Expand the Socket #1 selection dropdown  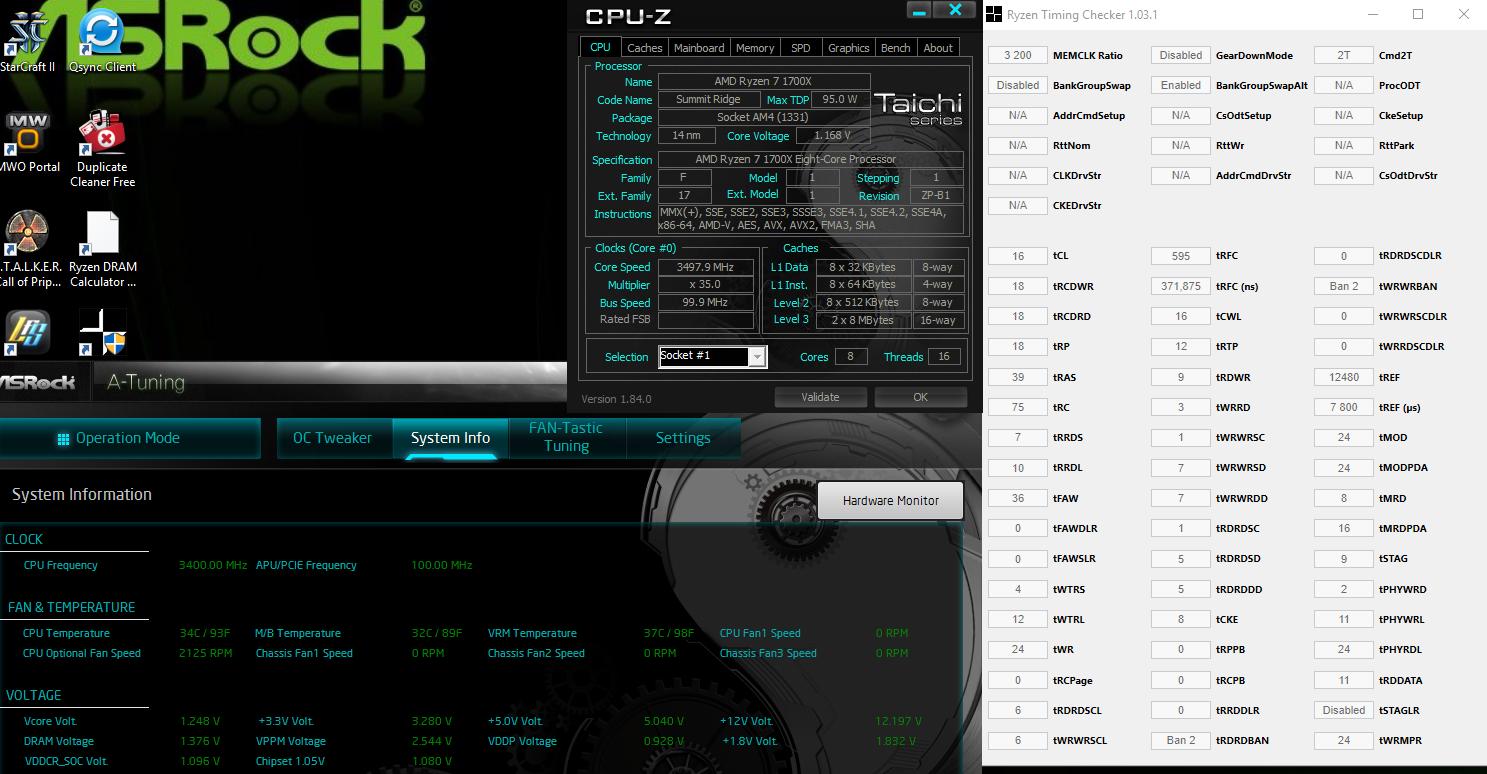757,357
